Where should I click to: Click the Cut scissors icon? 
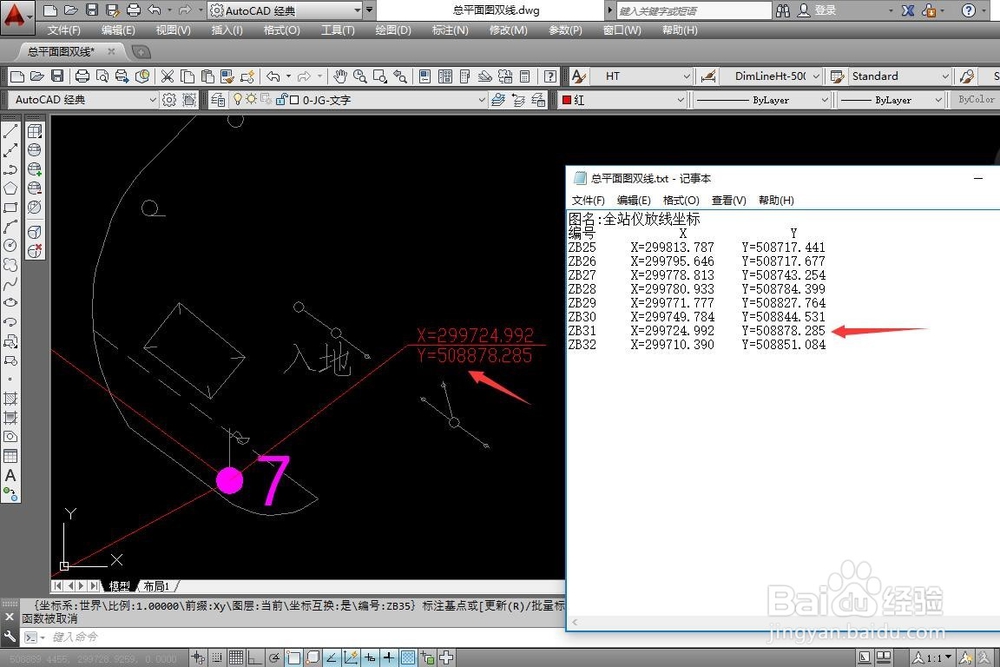click(167, 77)
